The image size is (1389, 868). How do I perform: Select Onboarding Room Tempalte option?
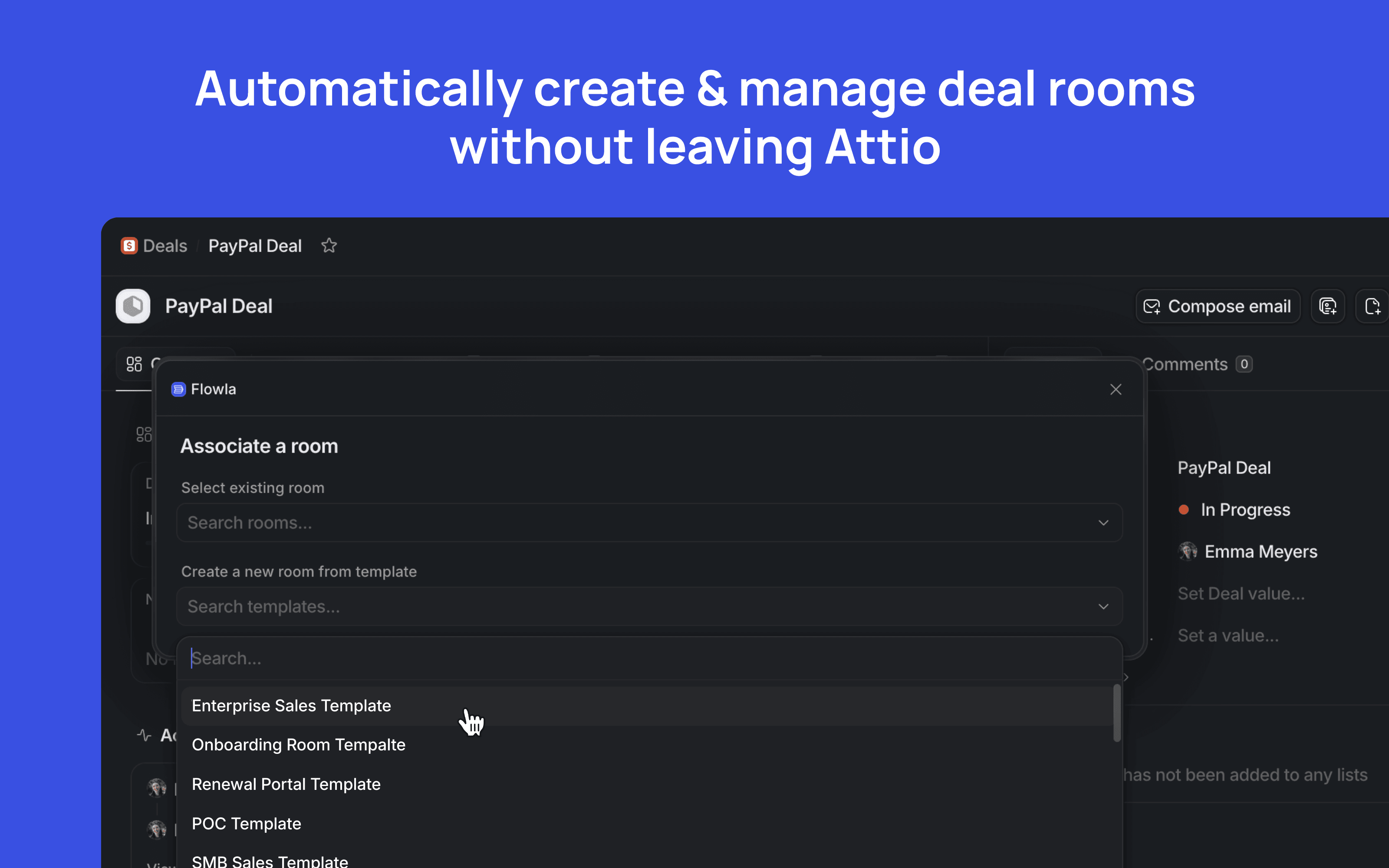pos(299,745)
